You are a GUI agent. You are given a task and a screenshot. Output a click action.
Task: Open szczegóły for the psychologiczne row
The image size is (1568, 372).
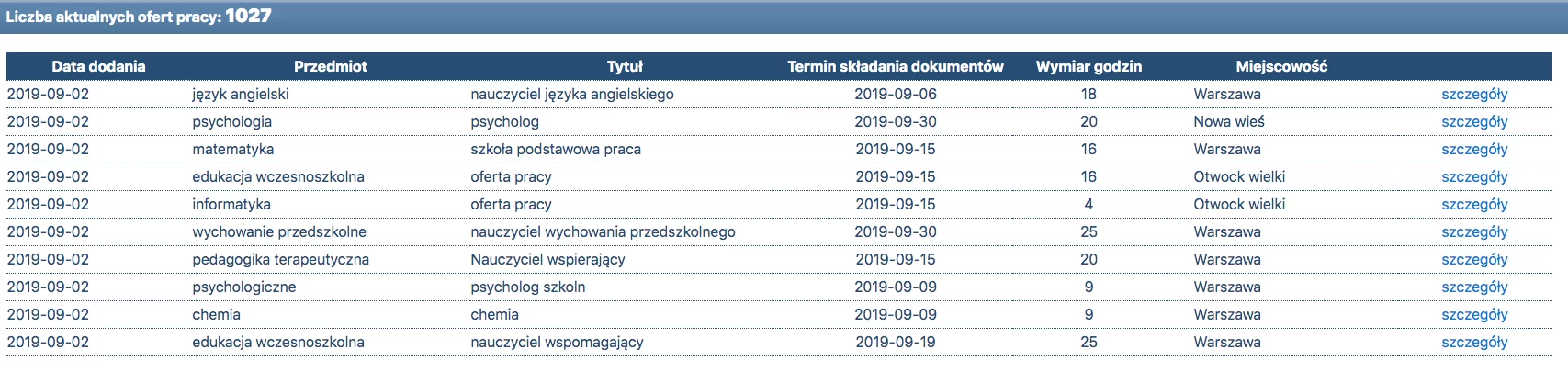(x=1474, y=287)
